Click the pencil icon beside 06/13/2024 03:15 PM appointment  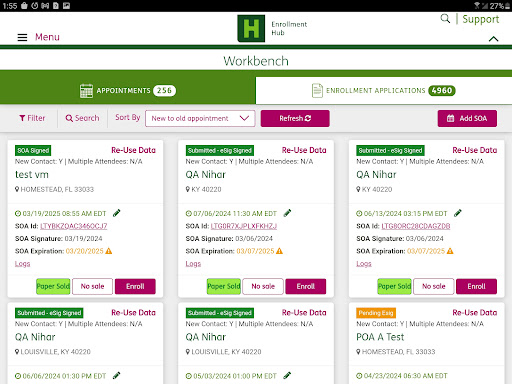(458, 213)
